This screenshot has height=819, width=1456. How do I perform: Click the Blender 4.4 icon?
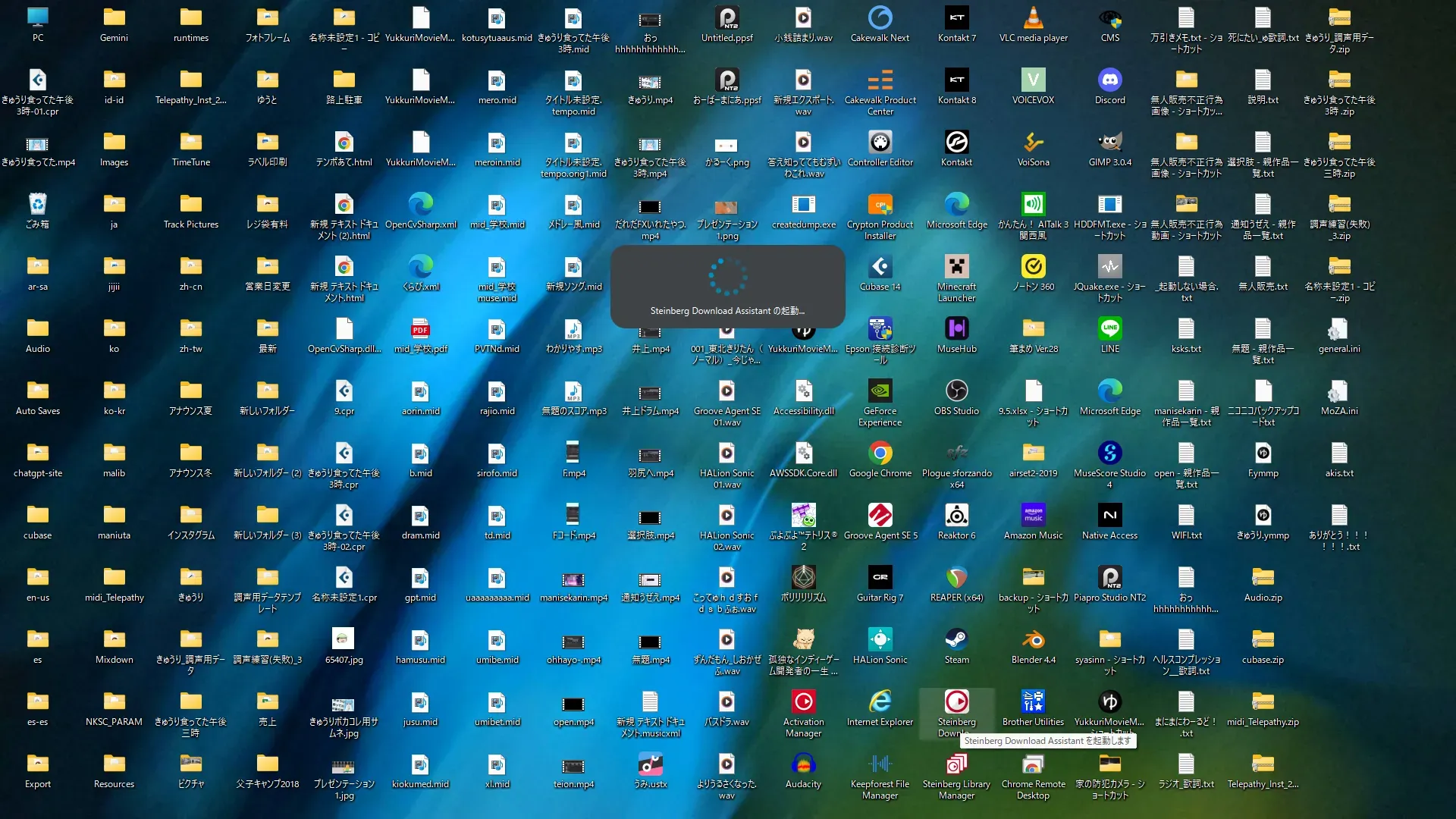[1033, 640]
